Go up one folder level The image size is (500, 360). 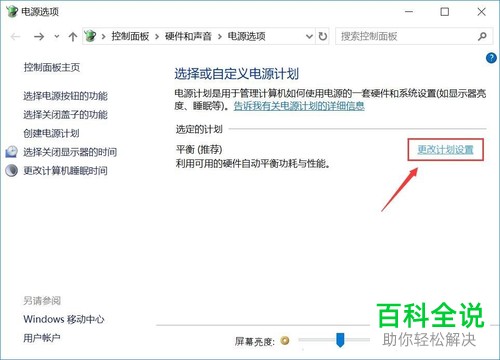[73, 36]
